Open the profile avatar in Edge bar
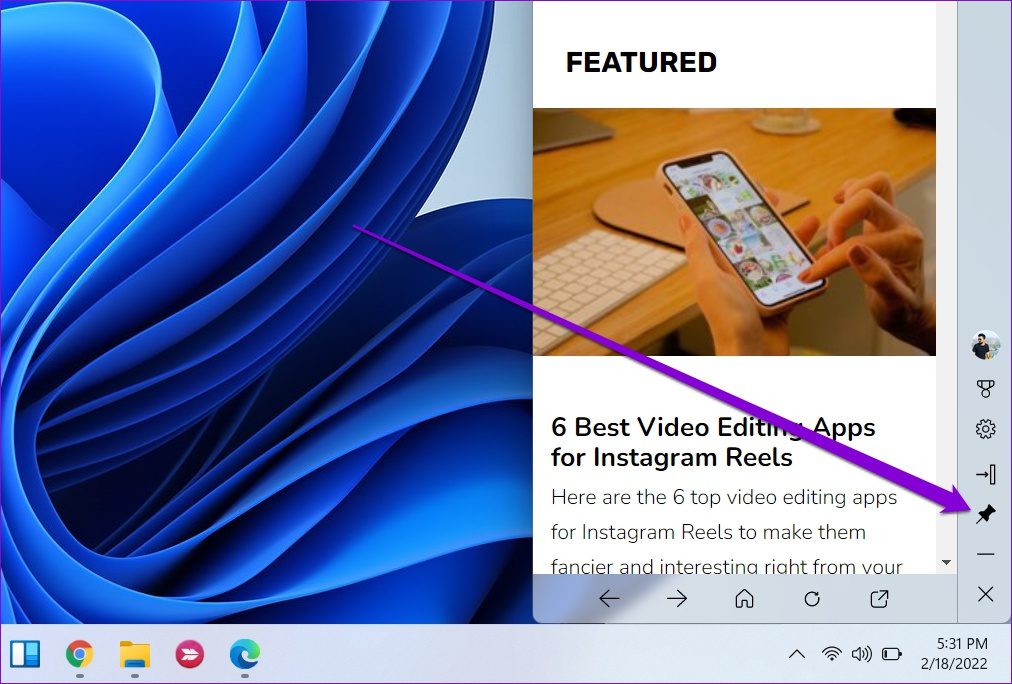This screenshot has height=684, width=1012. click(985, 345)
